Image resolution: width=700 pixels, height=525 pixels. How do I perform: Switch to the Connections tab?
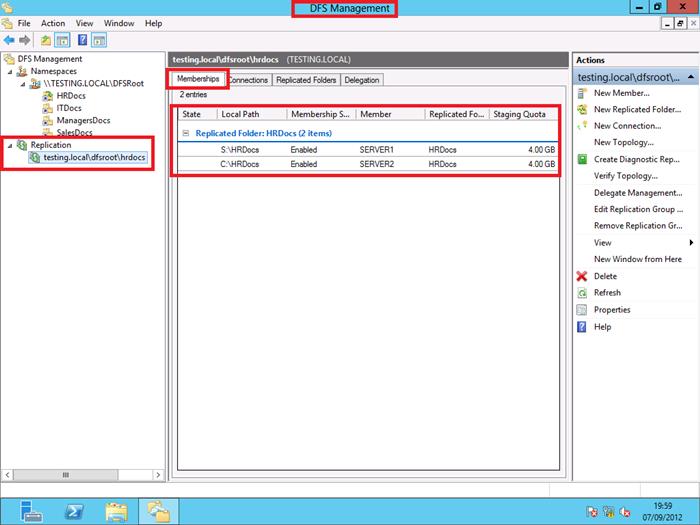(248, 80)
